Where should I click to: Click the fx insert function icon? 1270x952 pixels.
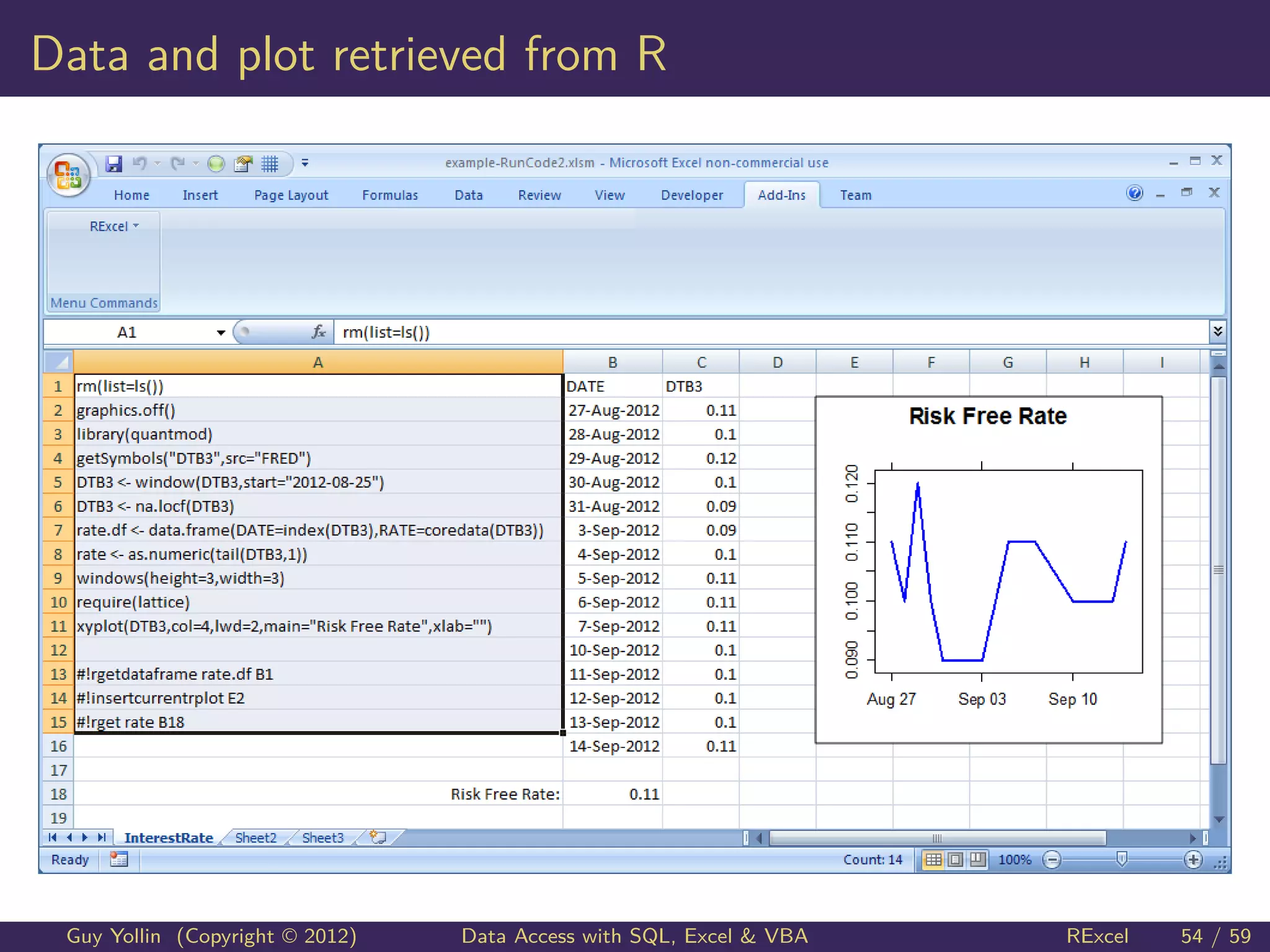[x=319, y=332]
